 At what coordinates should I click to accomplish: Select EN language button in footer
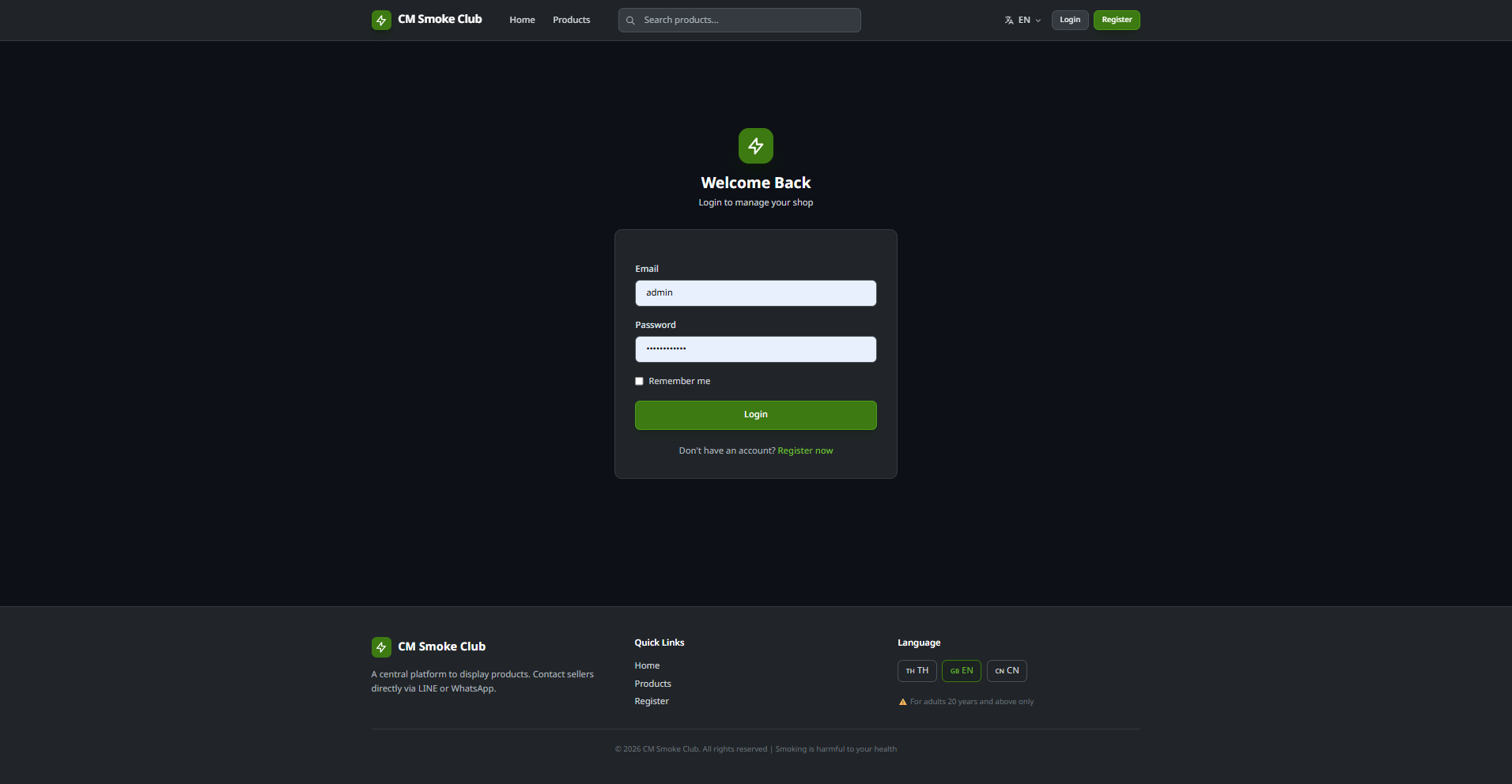click(x=962, y=671)
